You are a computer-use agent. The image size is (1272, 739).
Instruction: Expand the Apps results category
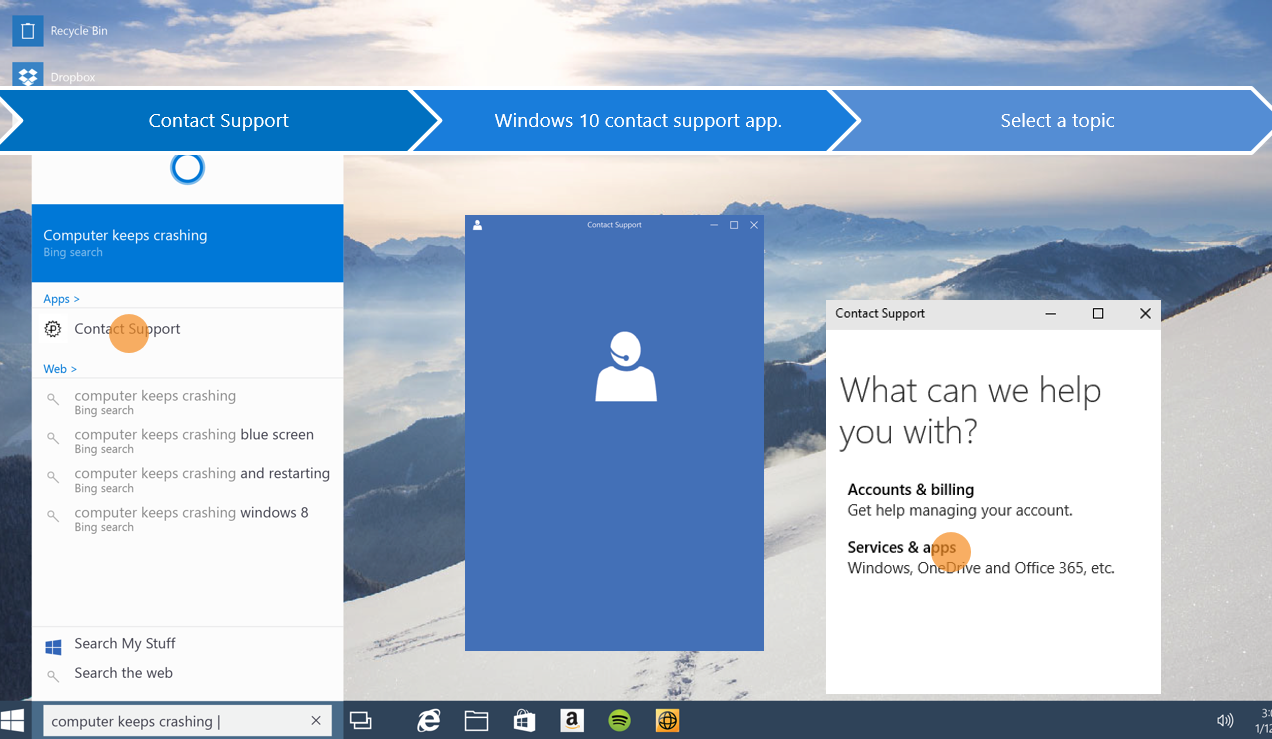[61, 299]
